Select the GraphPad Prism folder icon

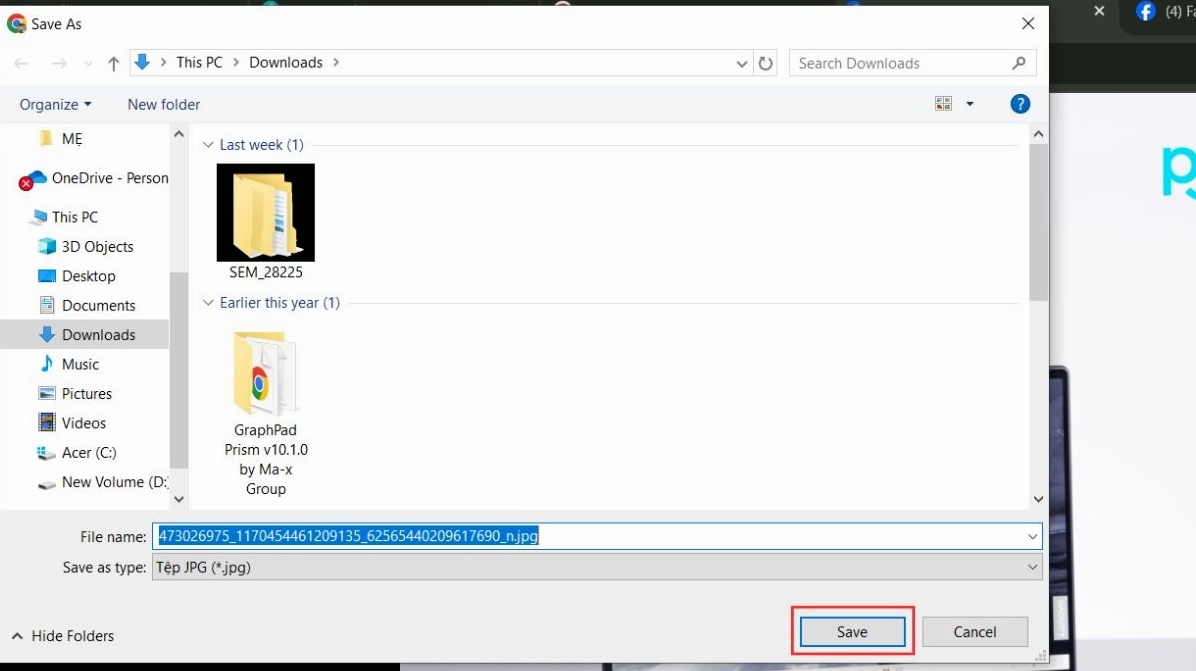[265, 374]
